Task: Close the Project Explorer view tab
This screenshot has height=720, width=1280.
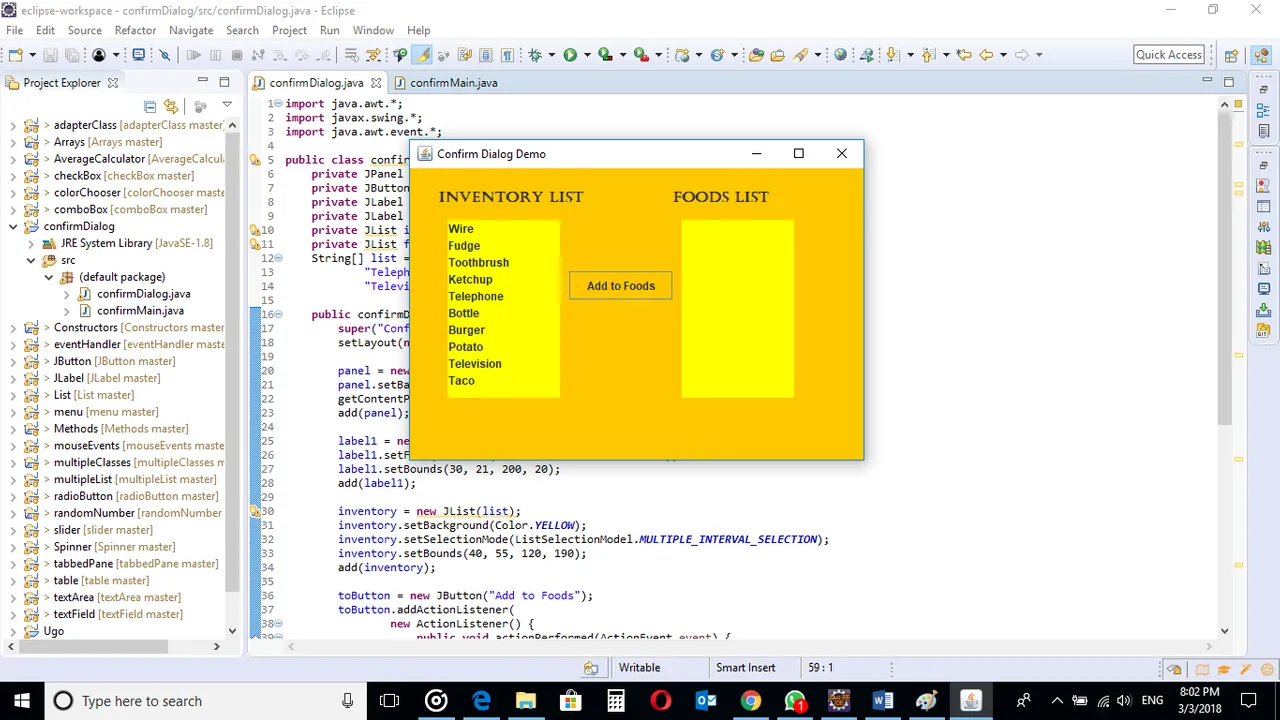Action: [113, 83]
